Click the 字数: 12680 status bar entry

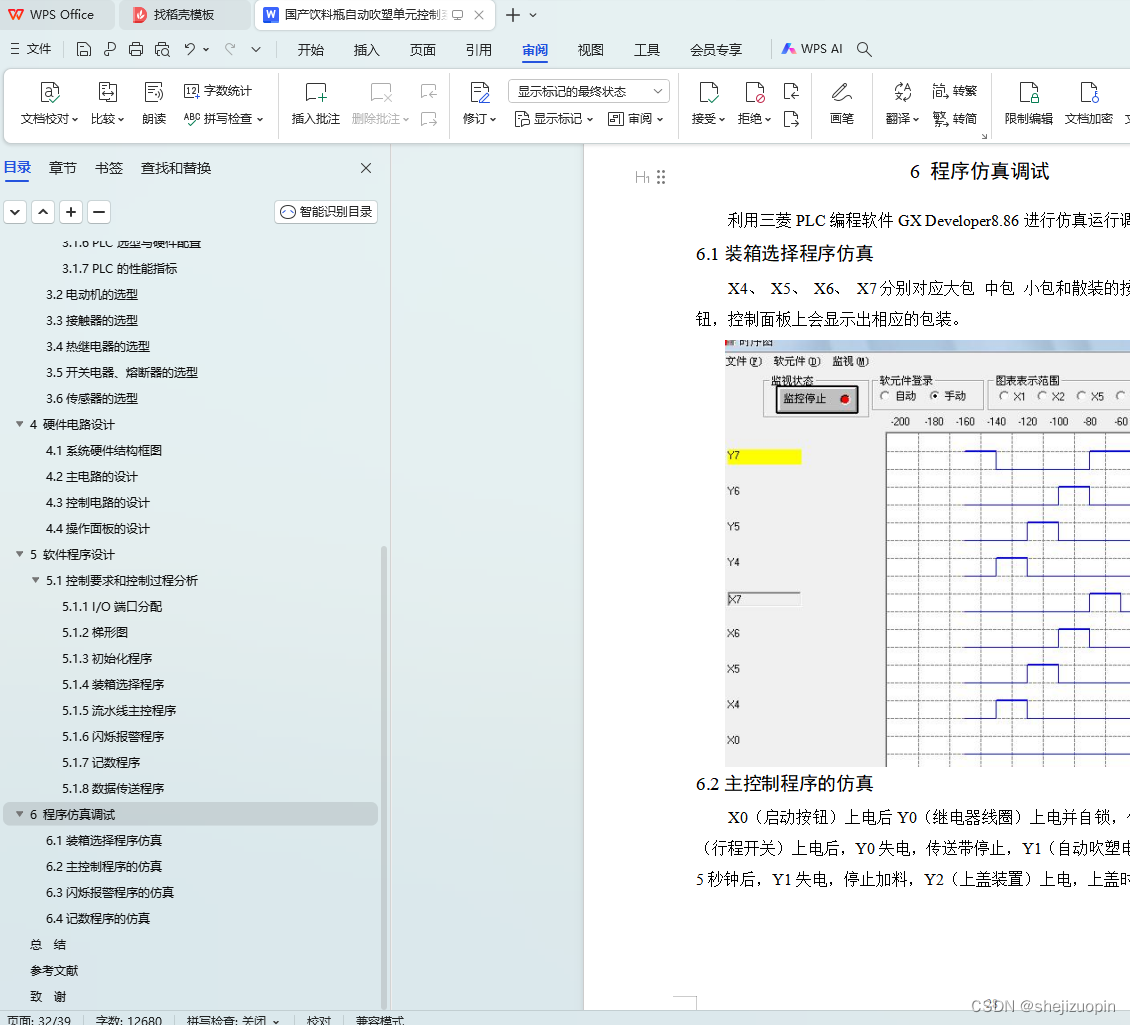[x=129, y=1019]
